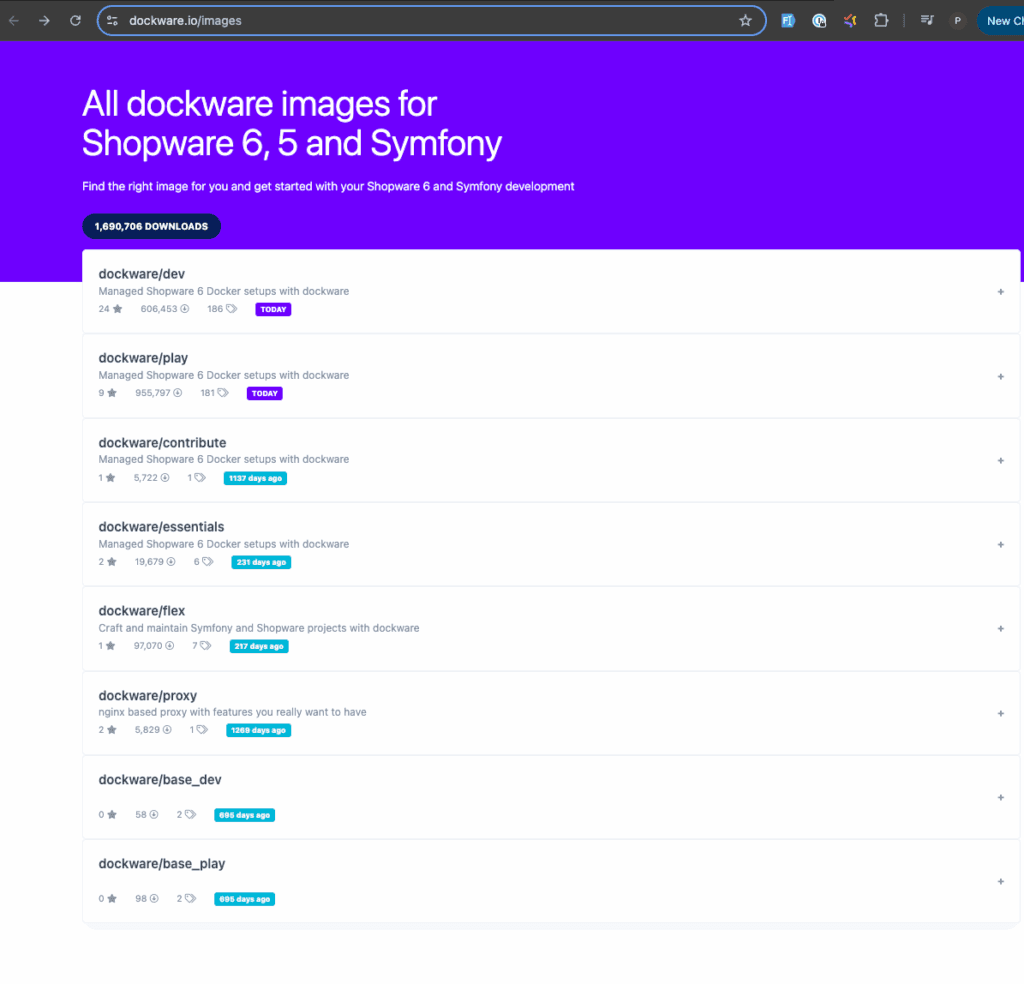Open the dockware/contribute image title

pos(163,443)
